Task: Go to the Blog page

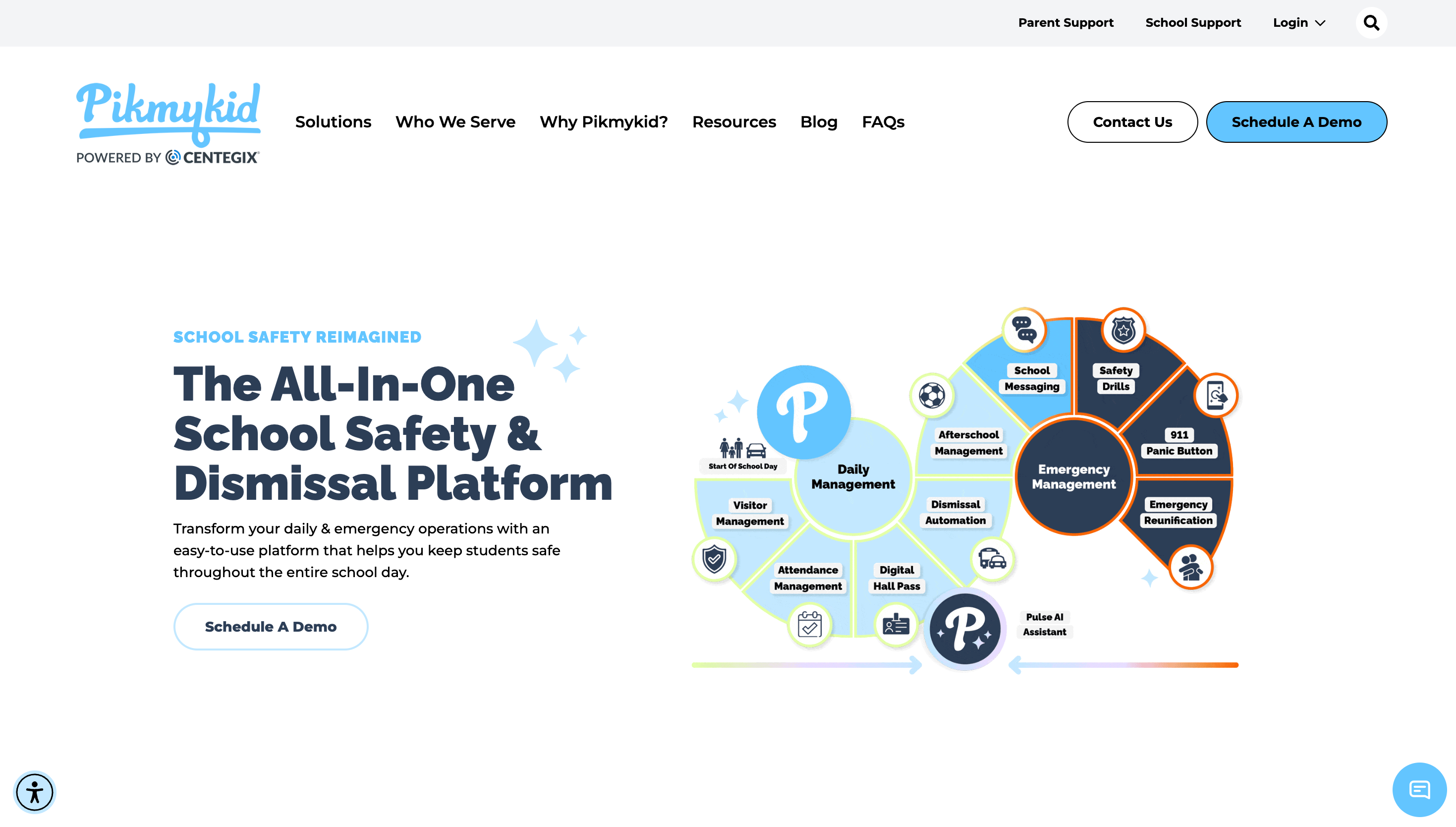Action: click(x=819, y=122)
